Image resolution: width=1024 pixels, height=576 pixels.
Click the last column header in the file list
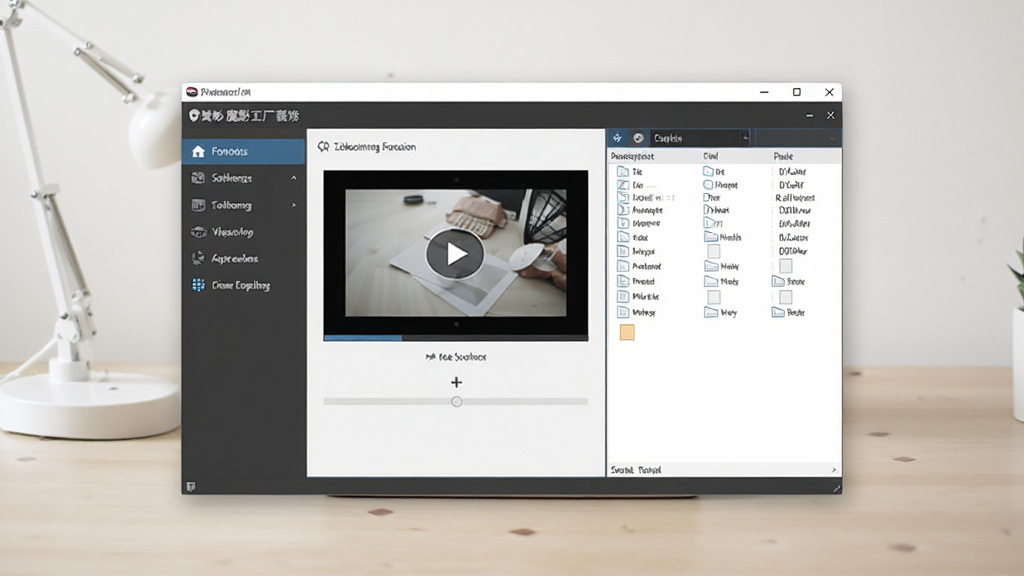783,156
